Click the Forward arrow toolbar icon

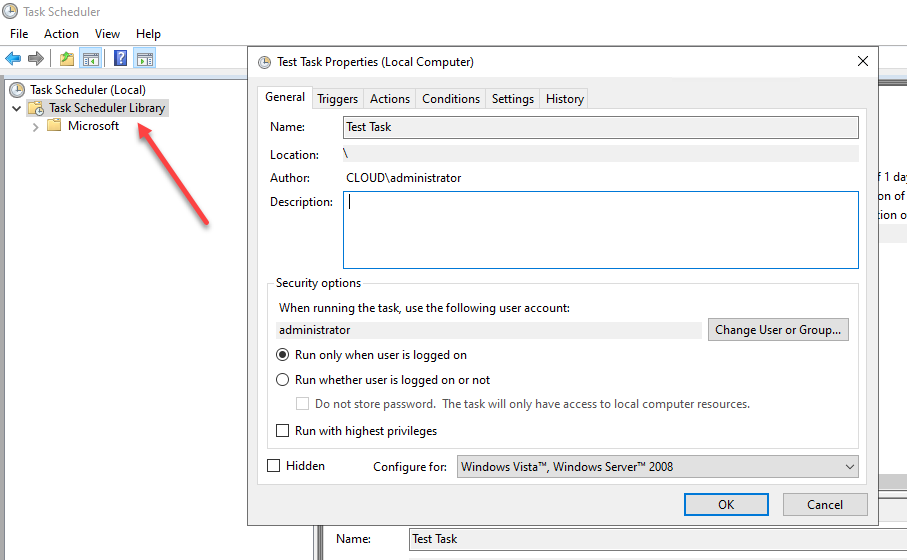[x=36, y=58]
